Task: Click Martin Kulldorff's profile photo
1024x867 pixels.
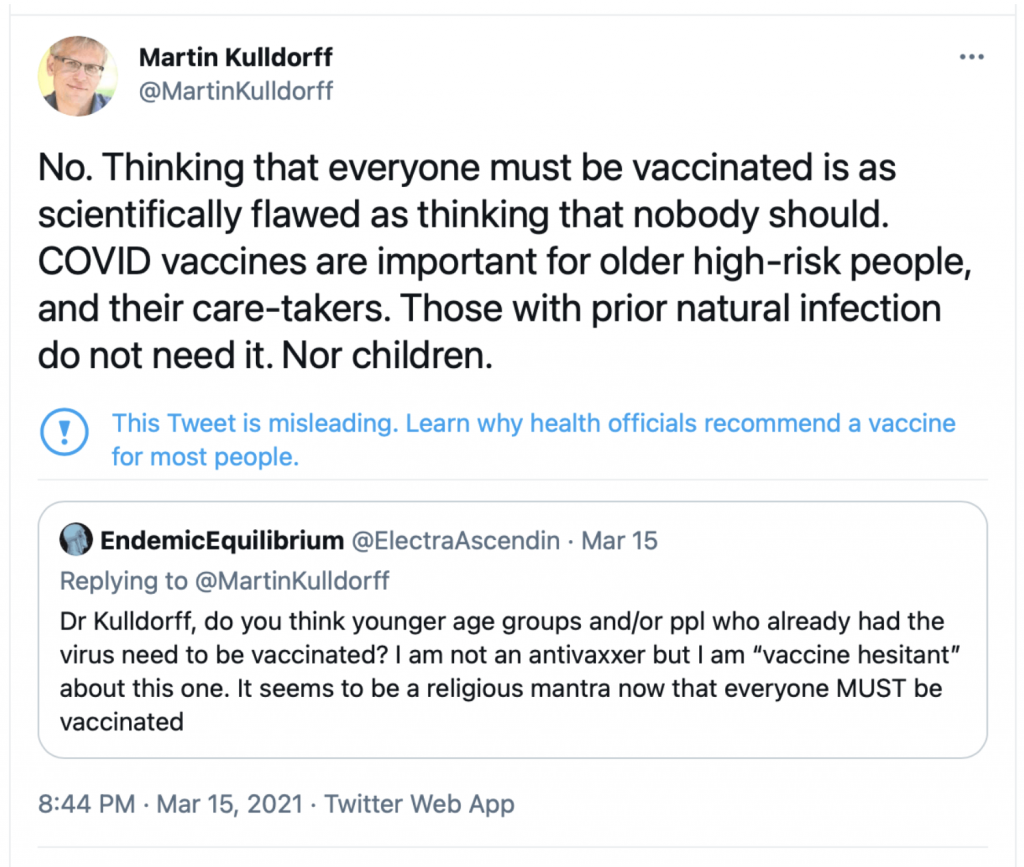Action: coord(78,75)
